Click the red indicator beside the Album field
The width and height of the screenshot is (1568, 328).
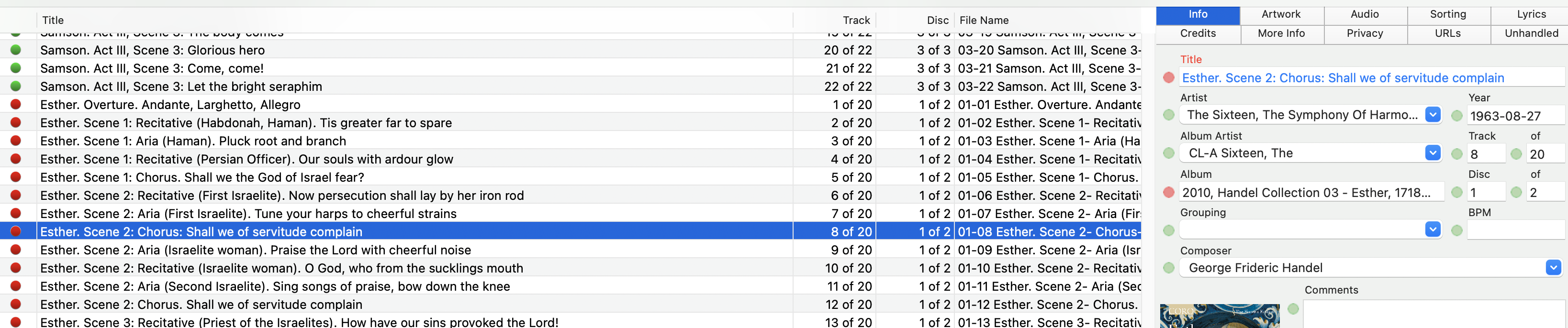[1168, 192]
